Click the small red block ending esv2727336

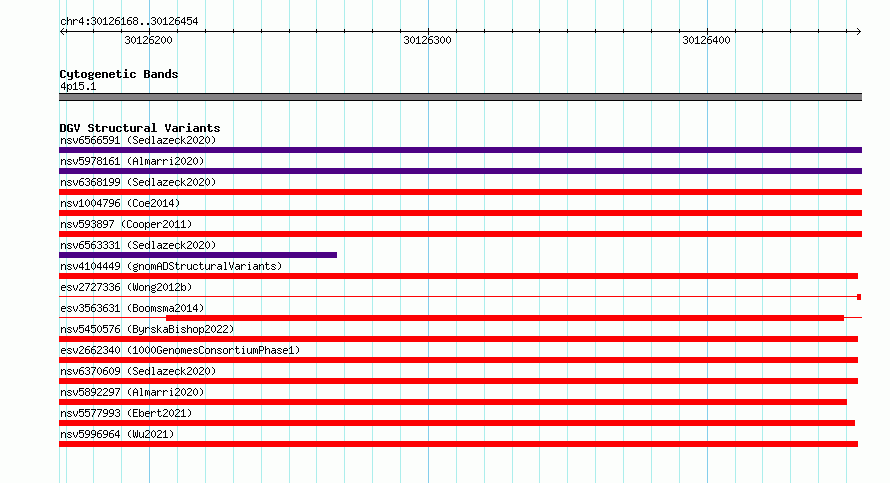tap(859, 297)
